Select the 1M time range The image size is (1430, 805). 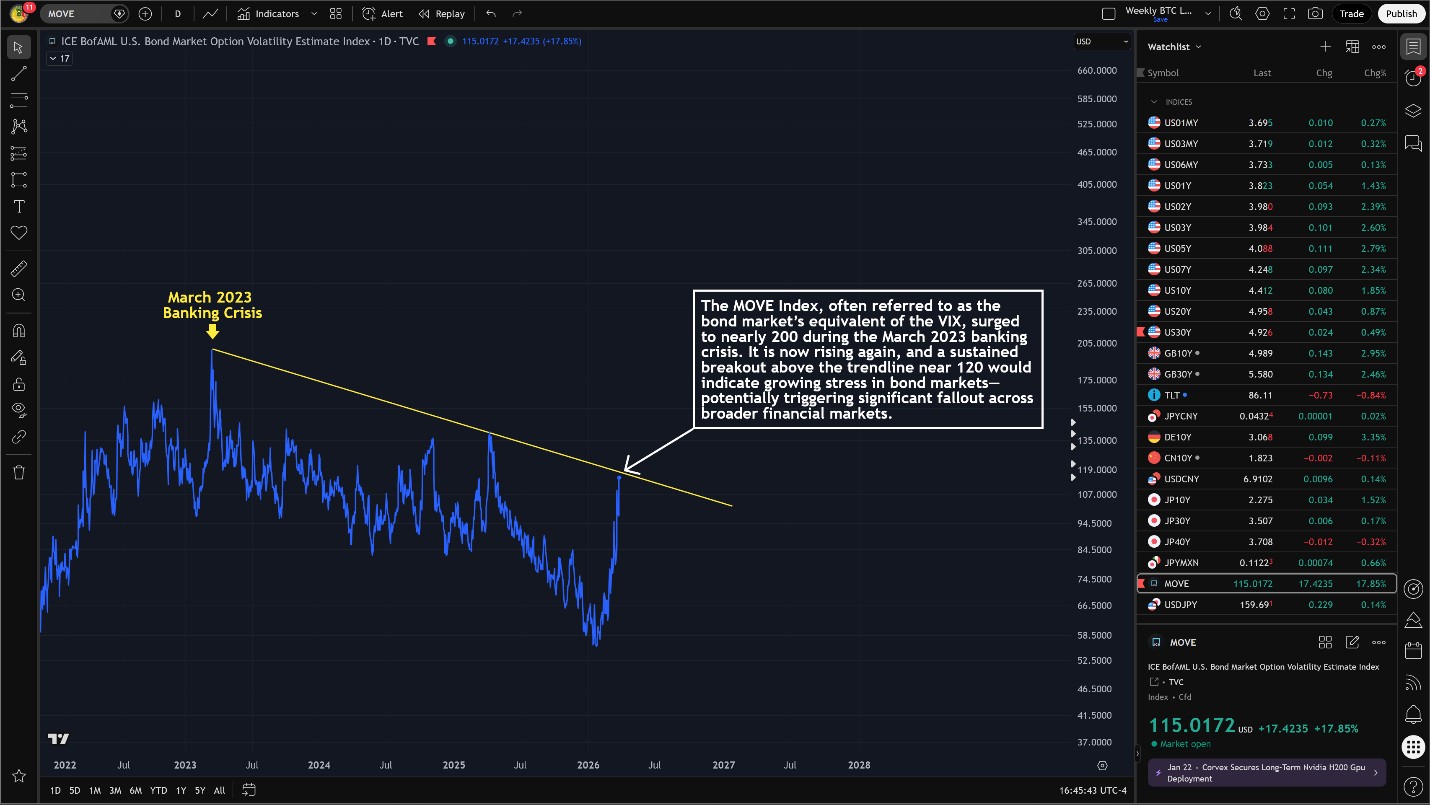[95, 790]
